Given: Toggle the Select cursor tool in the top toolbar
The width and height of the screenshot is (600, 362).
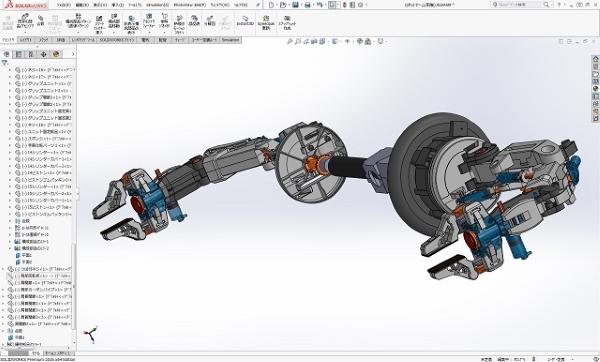Looking at the screenshot, I should click(332, 5).
